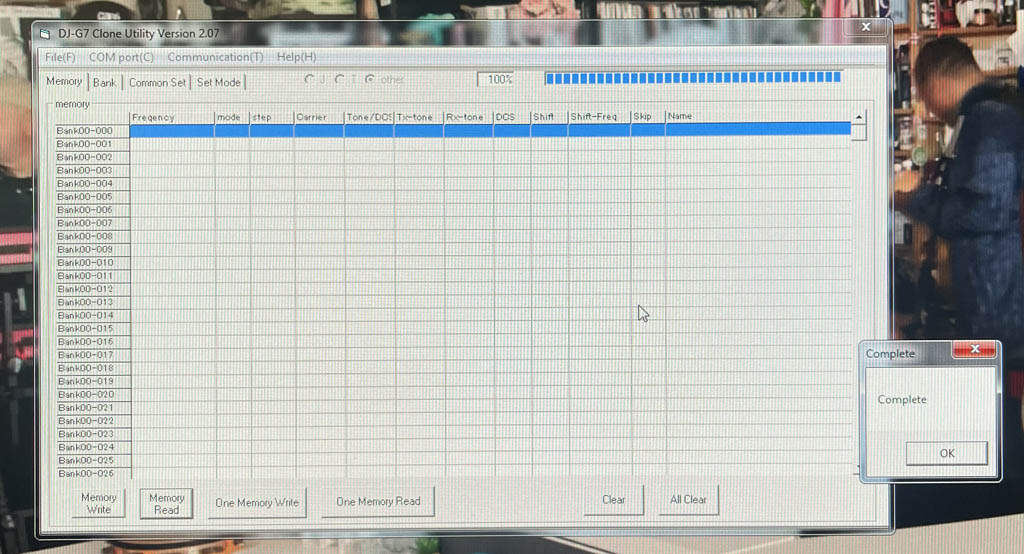Click the Freqency column header
1024x554 pixels.
(172, 117)
